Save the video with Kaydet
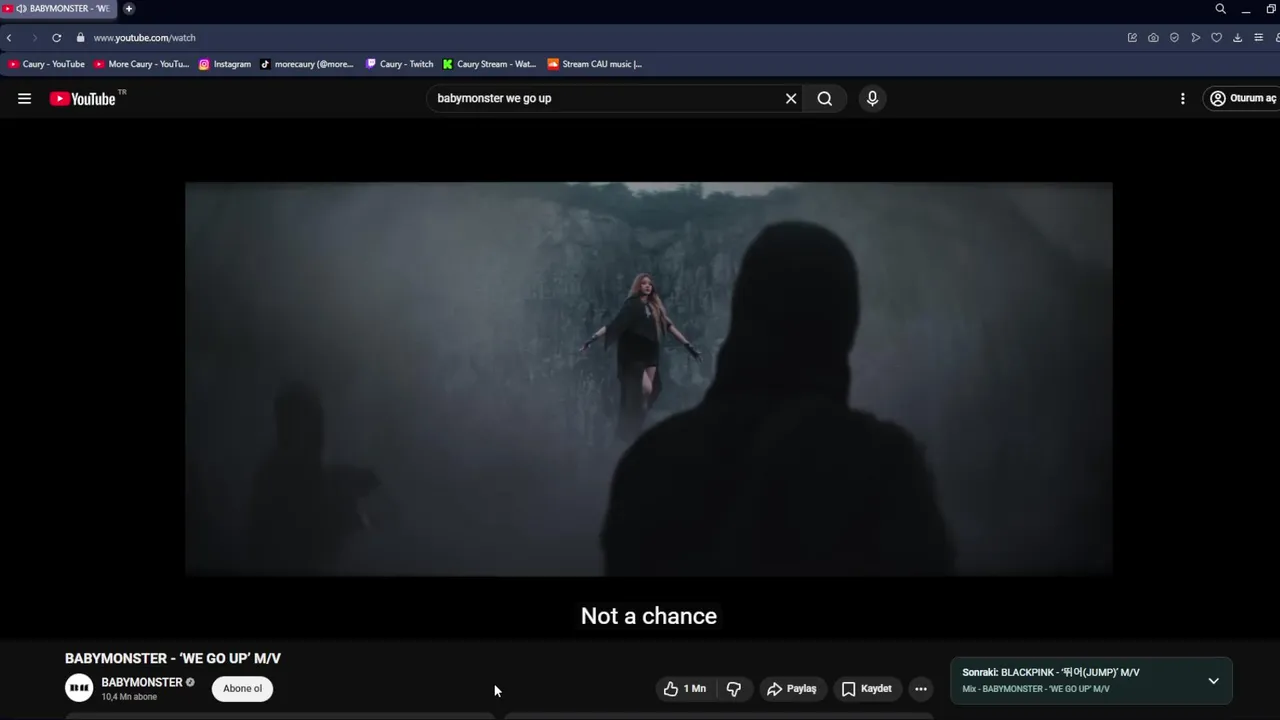This screenshot has width=1280, height=720. click(866, 688)
